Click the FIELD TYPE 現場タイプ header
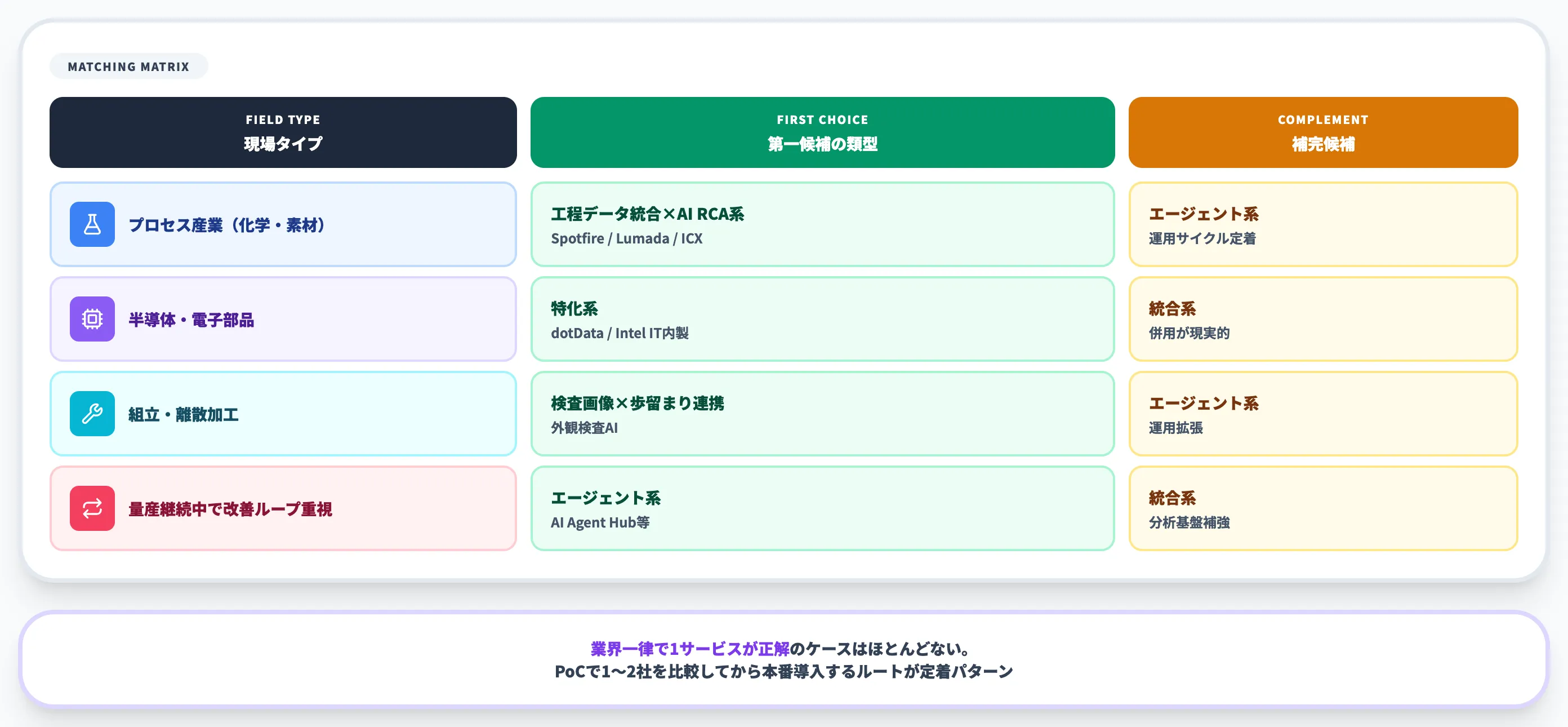This screenshot has width=1568, height=727. (283, 132)
